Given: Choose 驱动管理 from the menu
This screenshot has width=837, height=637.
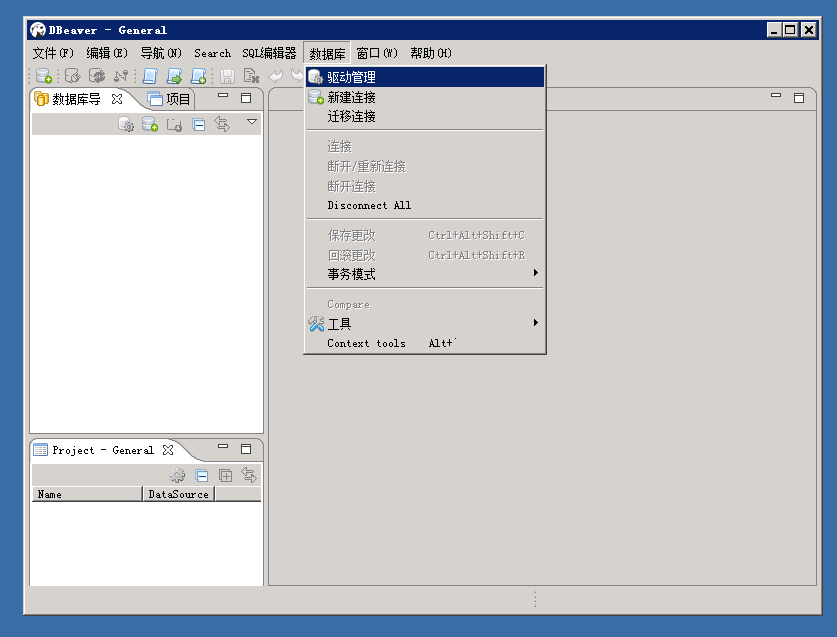Looking at the screenshot, I should click(425, 77).
